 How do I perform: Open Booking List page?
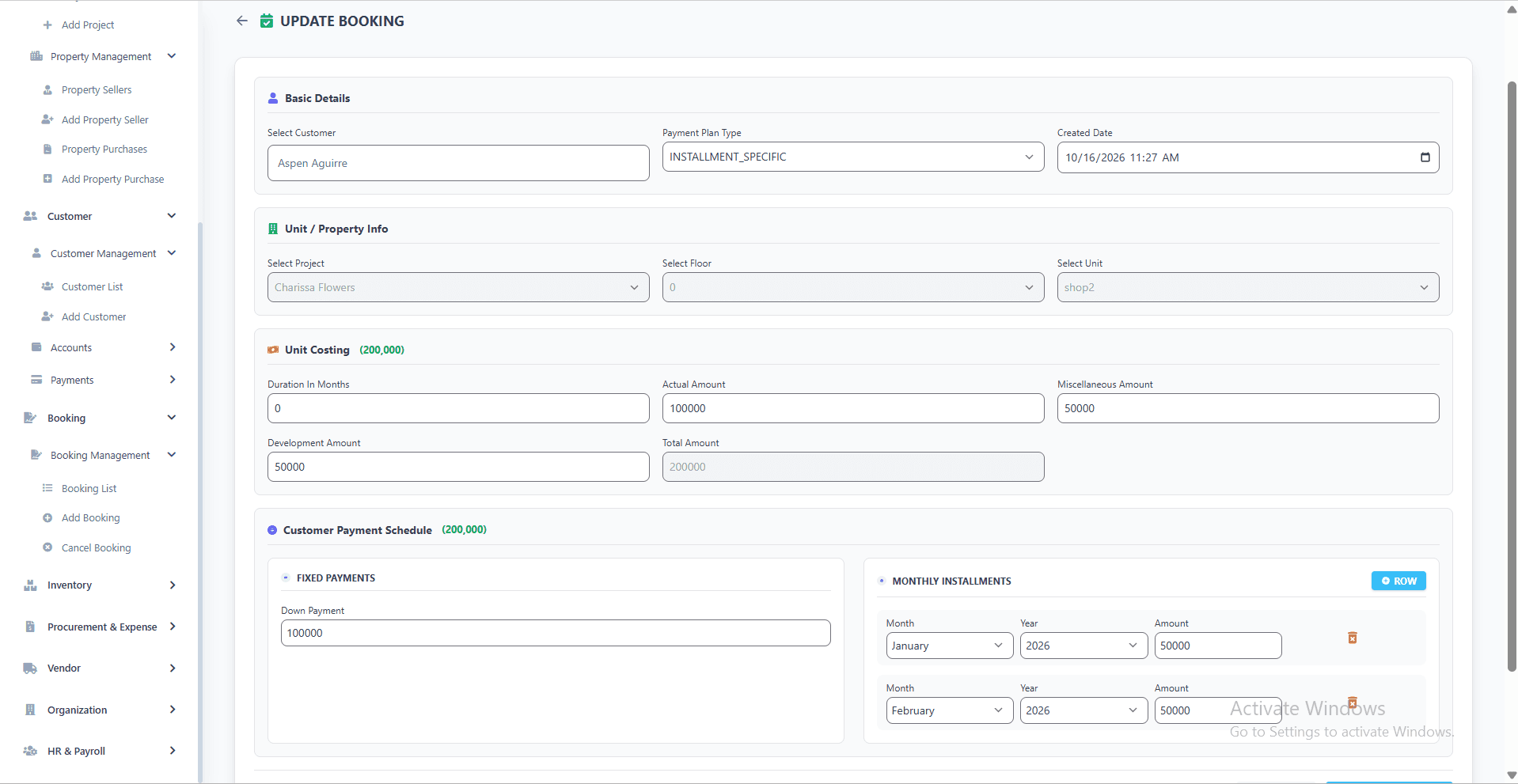pyautogui.click(x=89, y=488)
